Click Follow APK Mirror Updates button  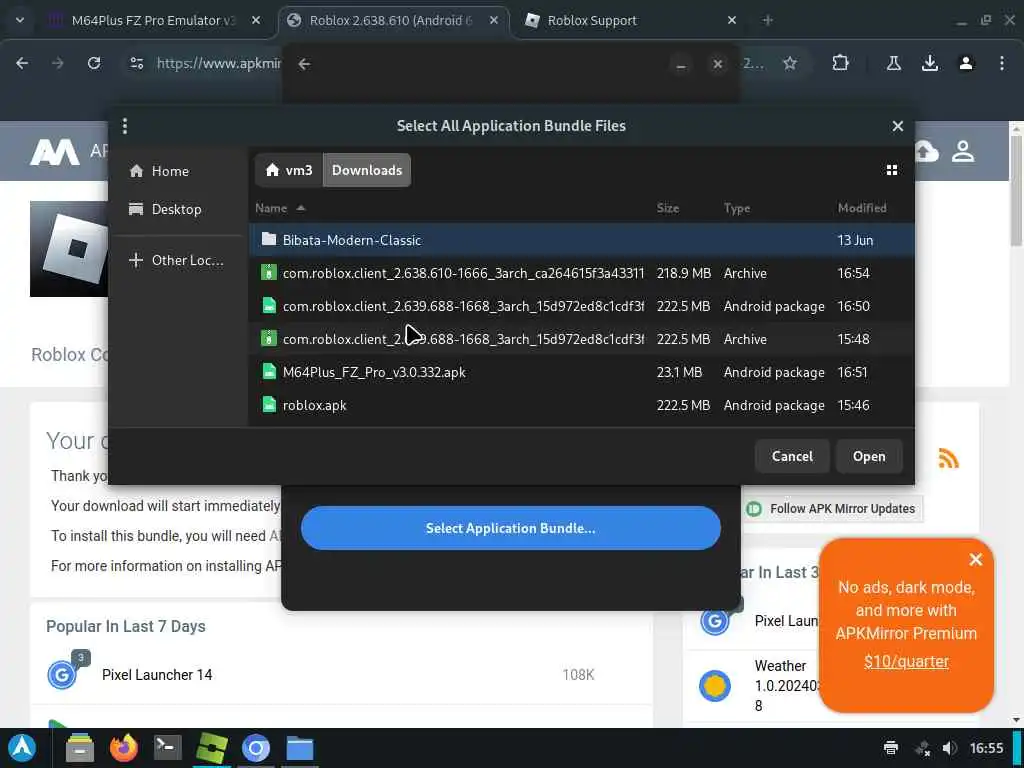tap(833, 509)
